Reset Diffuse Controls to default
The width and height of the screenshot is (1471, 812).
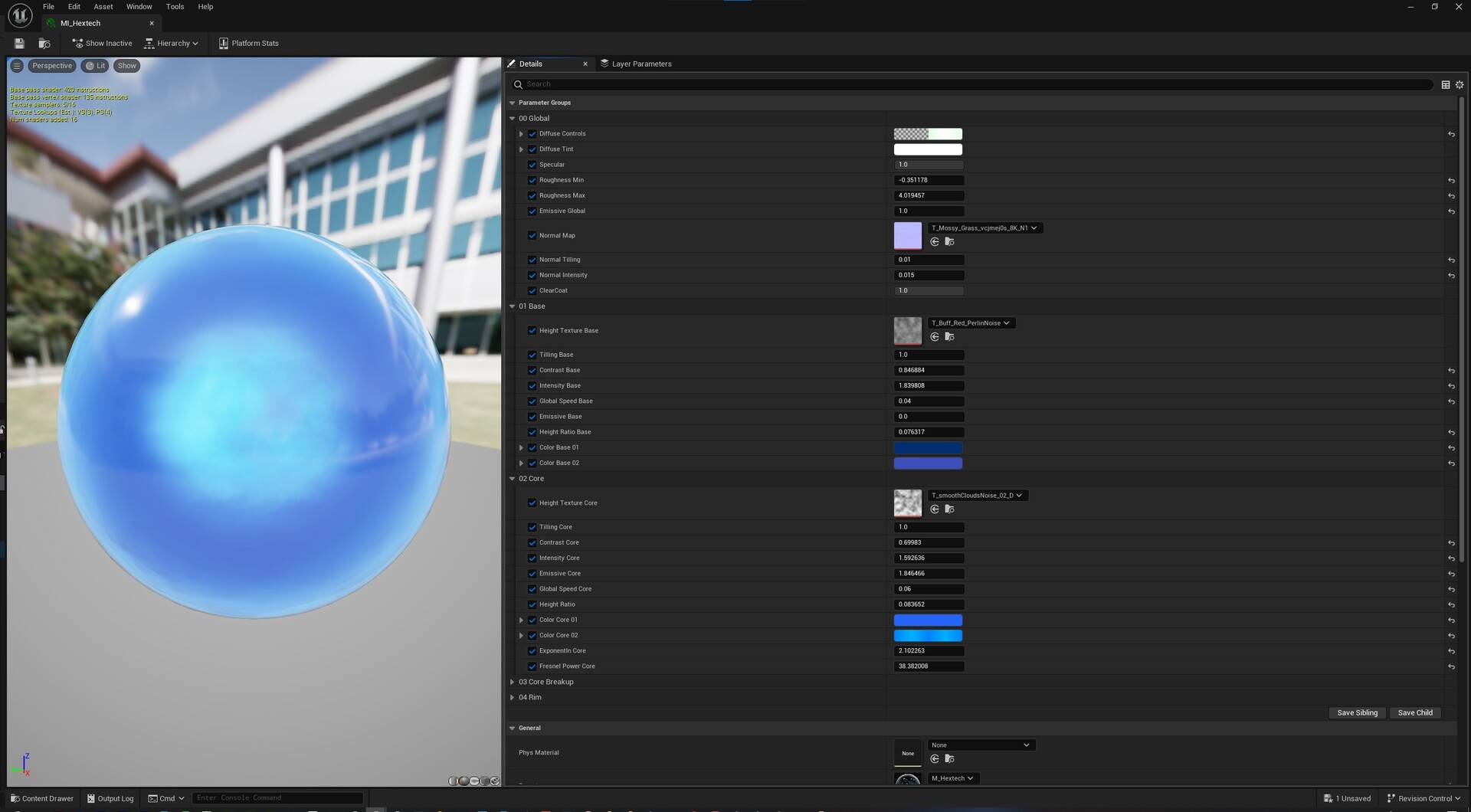pyautogui.click(x=1451, y=134)
